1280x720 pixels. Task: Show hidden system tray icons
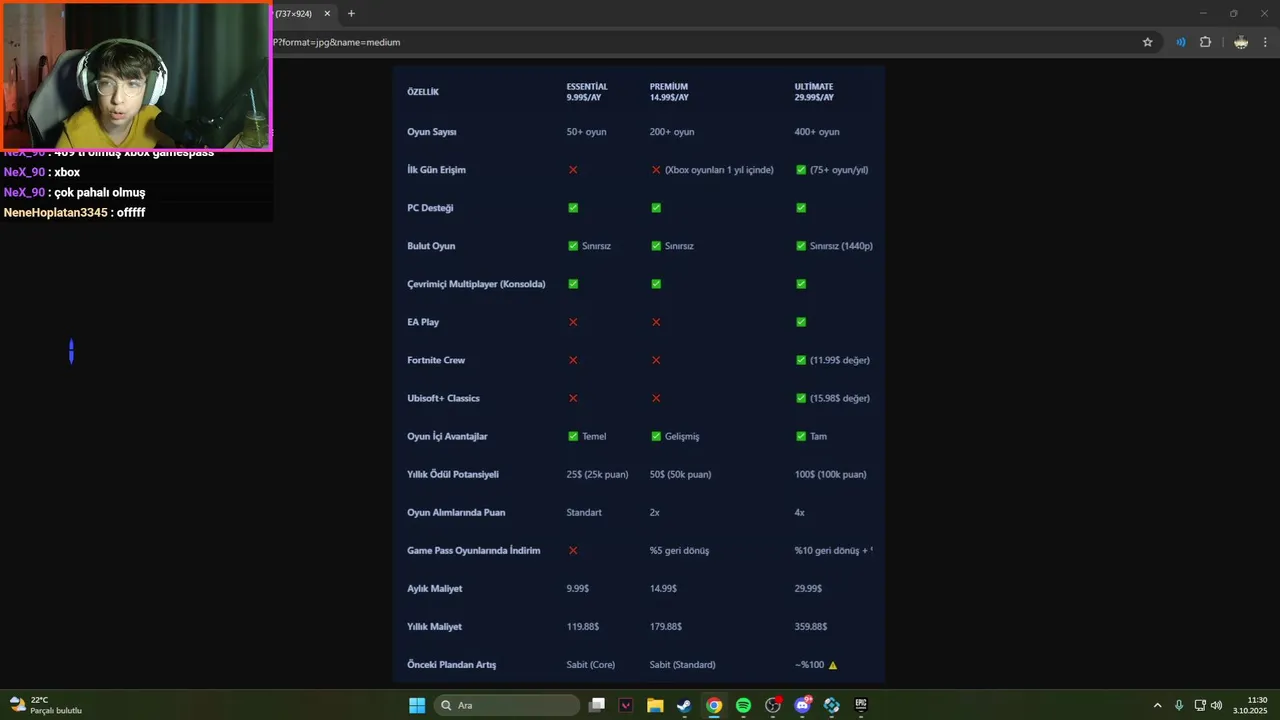click(x=1158, y=705)
